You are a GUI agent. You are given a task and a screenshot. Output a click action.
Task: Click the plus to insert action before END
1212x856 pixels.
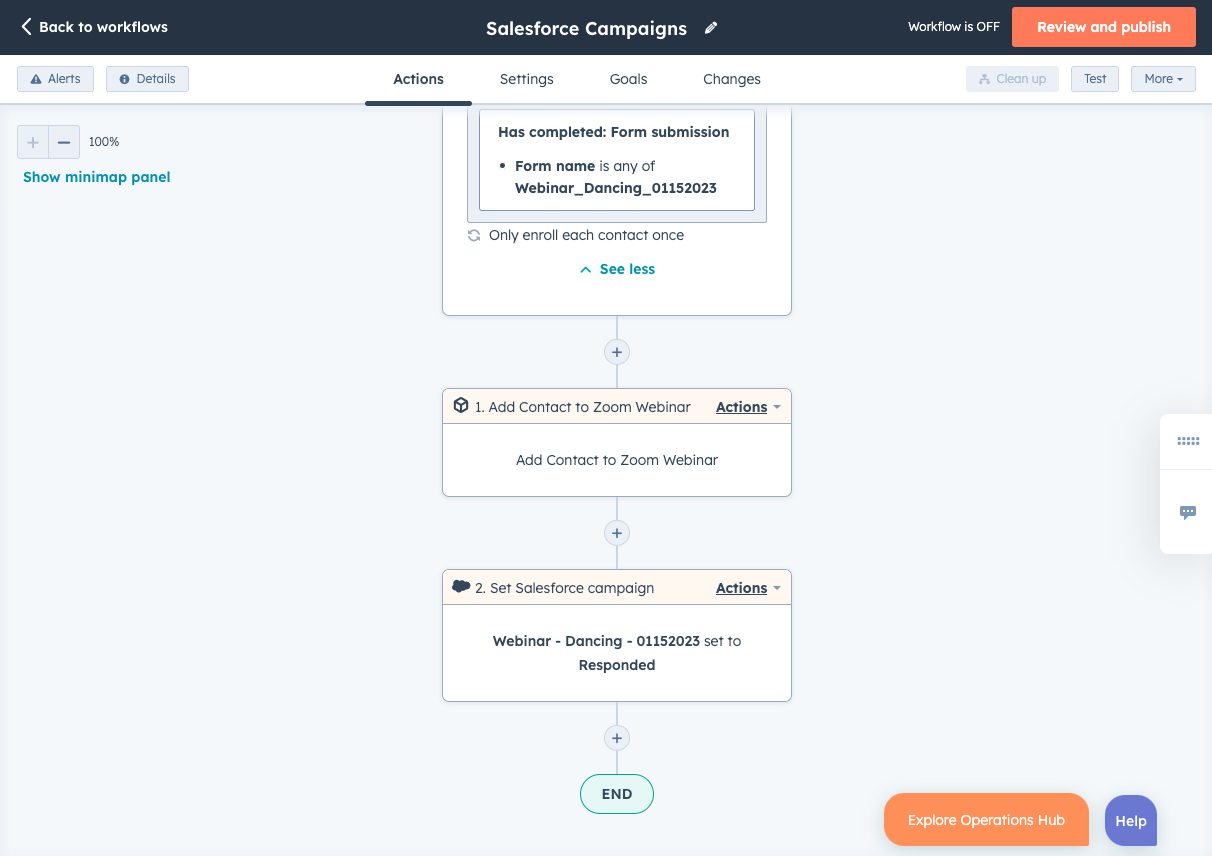point(616,737)
